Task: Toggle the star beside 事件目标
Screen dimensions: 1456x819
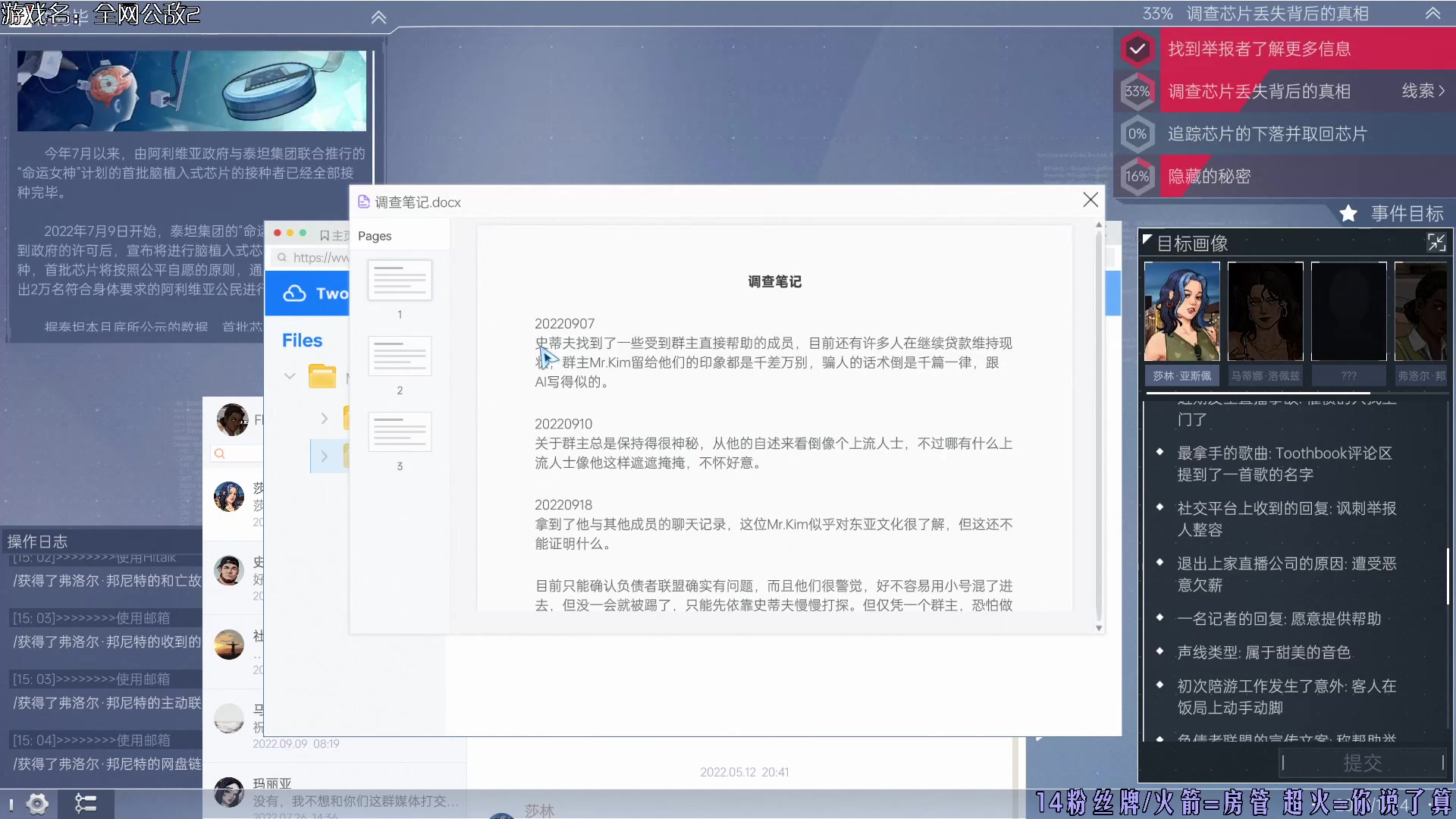Action: tap(1349, 213)
